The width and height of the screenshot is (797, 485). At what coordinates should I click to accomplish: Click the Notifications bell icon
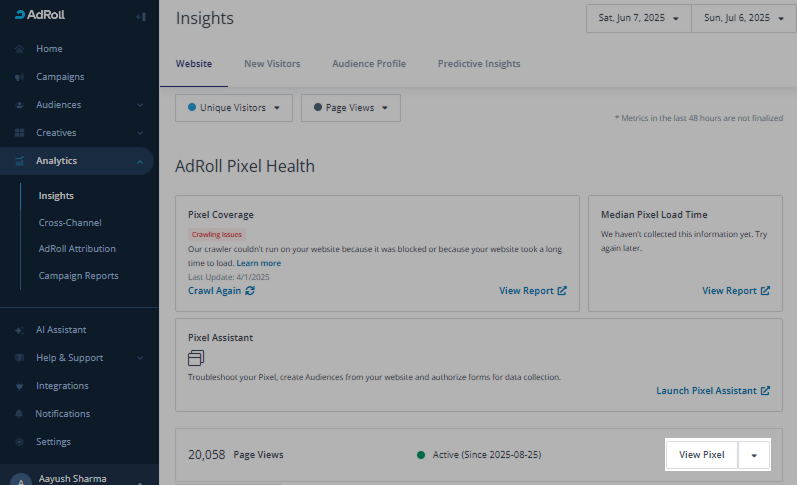coord(20,414)
